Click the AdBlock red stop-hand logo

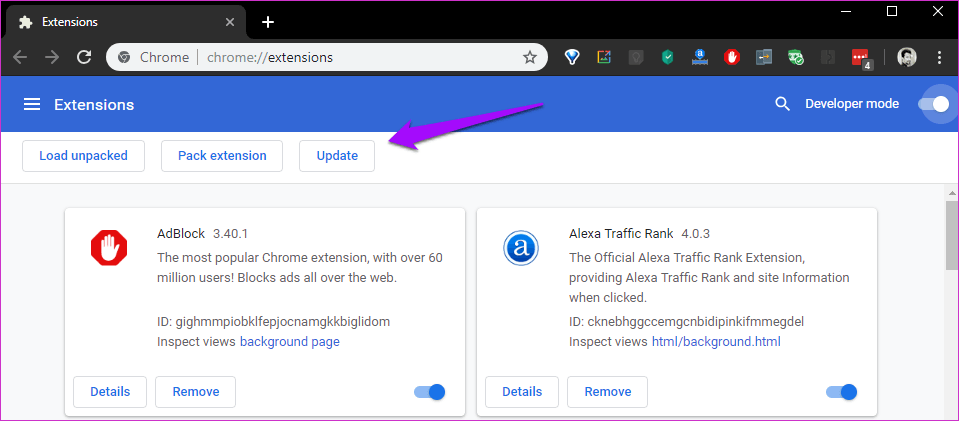pos(109,248)
